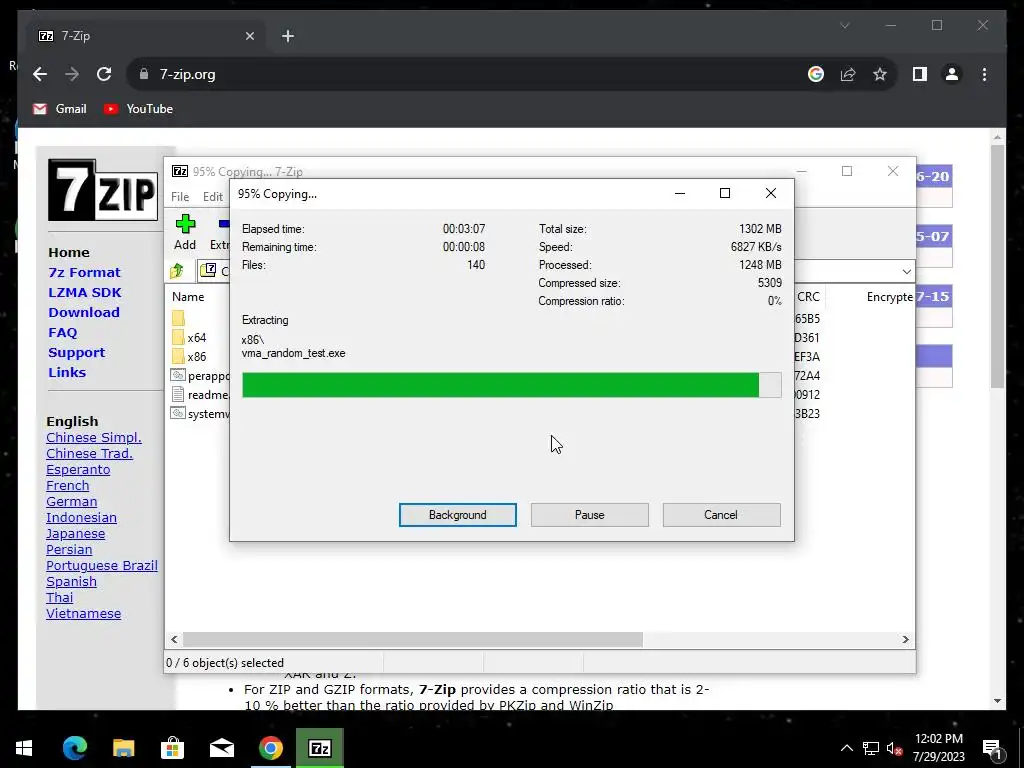The height and width of the screenshot is (768, 1024).
Task: Open the Support link
Action: pyautogui.click(x=76, y=353)
